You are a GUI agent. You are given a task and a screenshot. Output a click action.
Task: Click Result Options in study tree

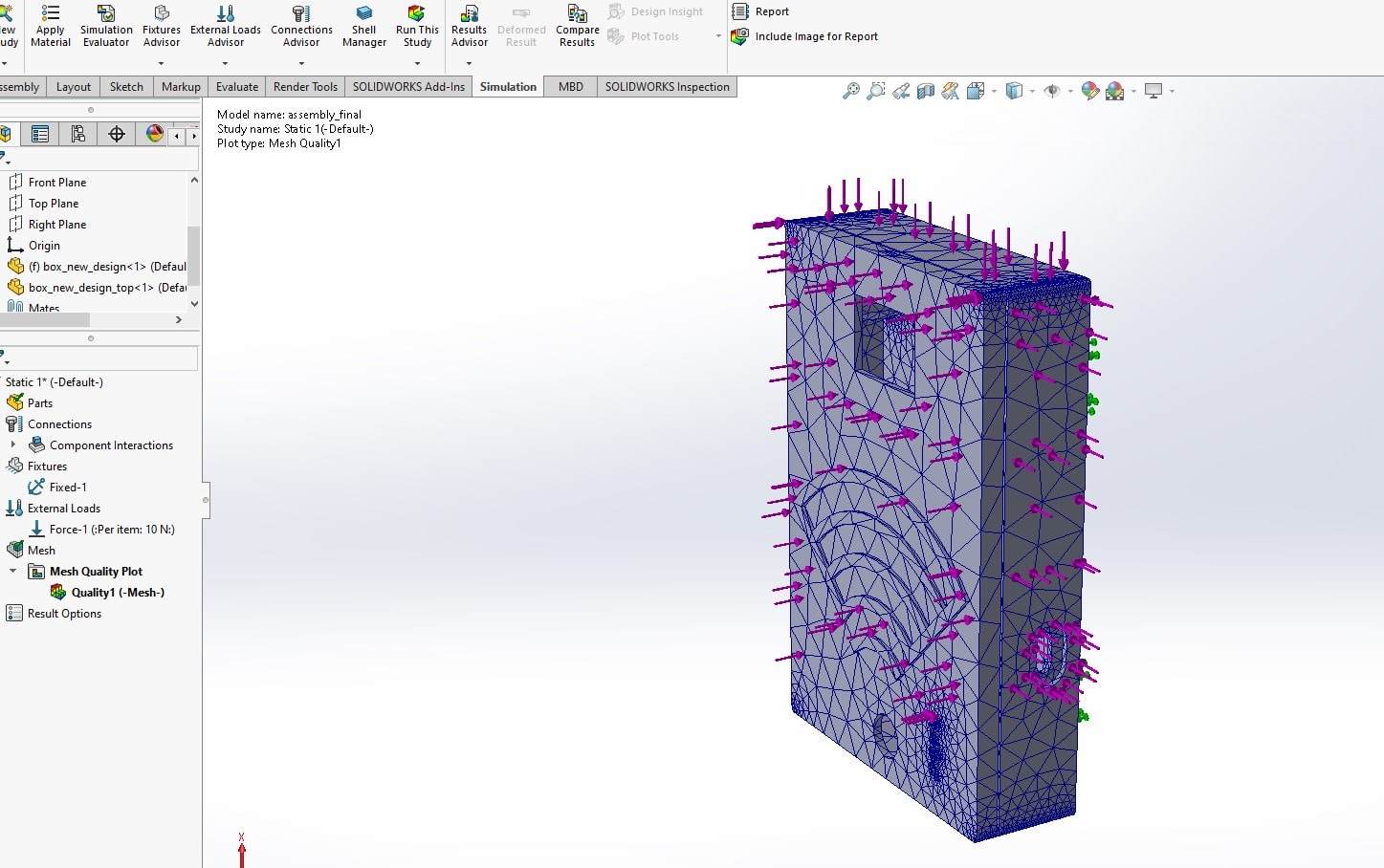tap(54, 613)
